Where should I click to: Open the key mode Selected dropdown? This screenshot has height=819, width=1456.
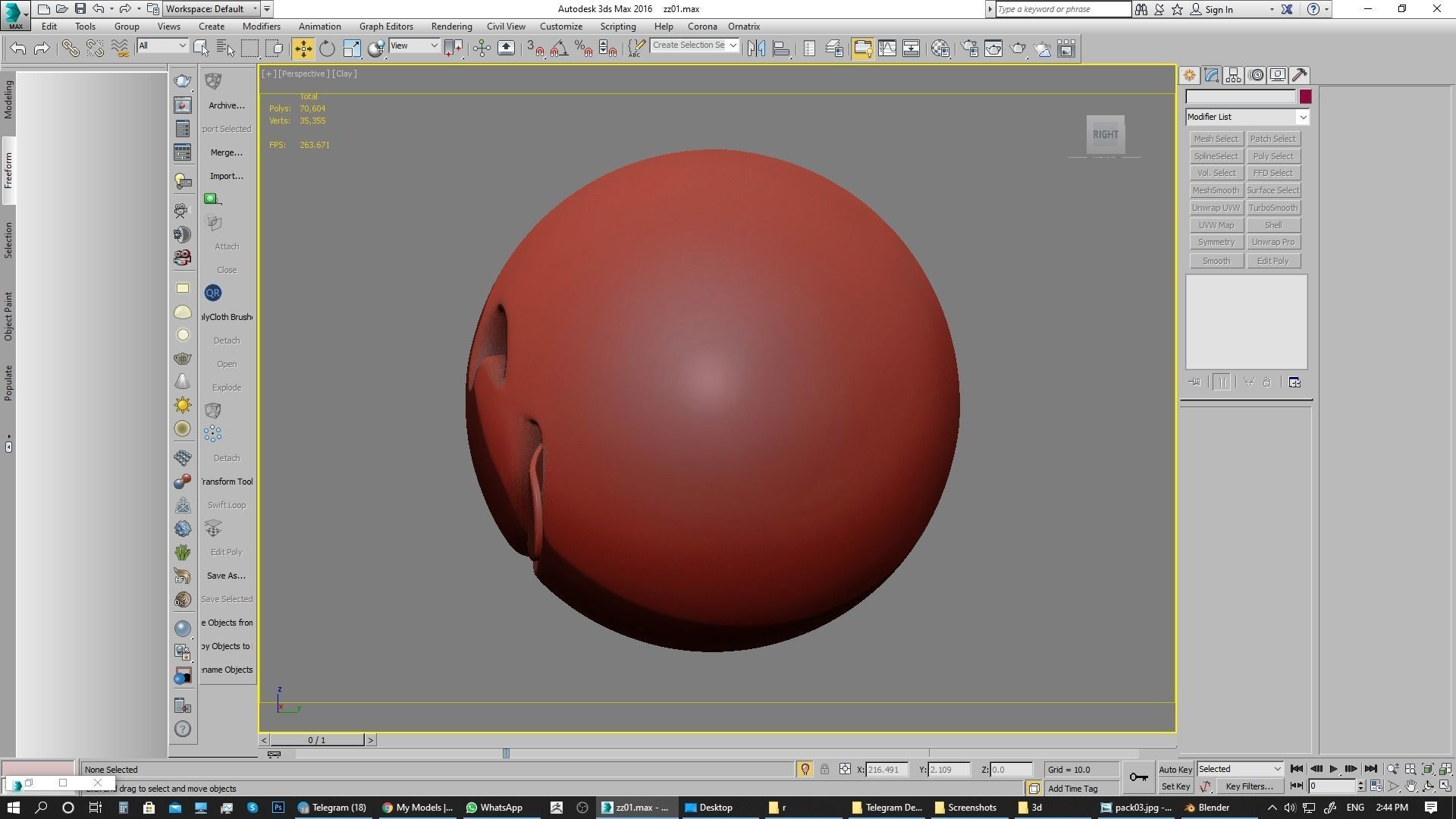1240,769
